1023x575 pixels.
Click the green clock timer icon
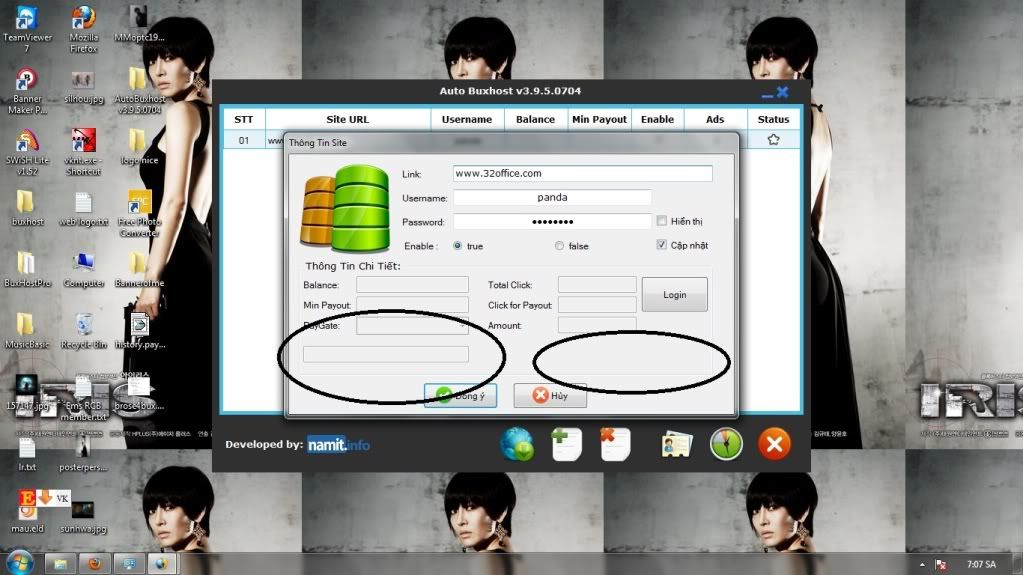click(x=726, y=444)
